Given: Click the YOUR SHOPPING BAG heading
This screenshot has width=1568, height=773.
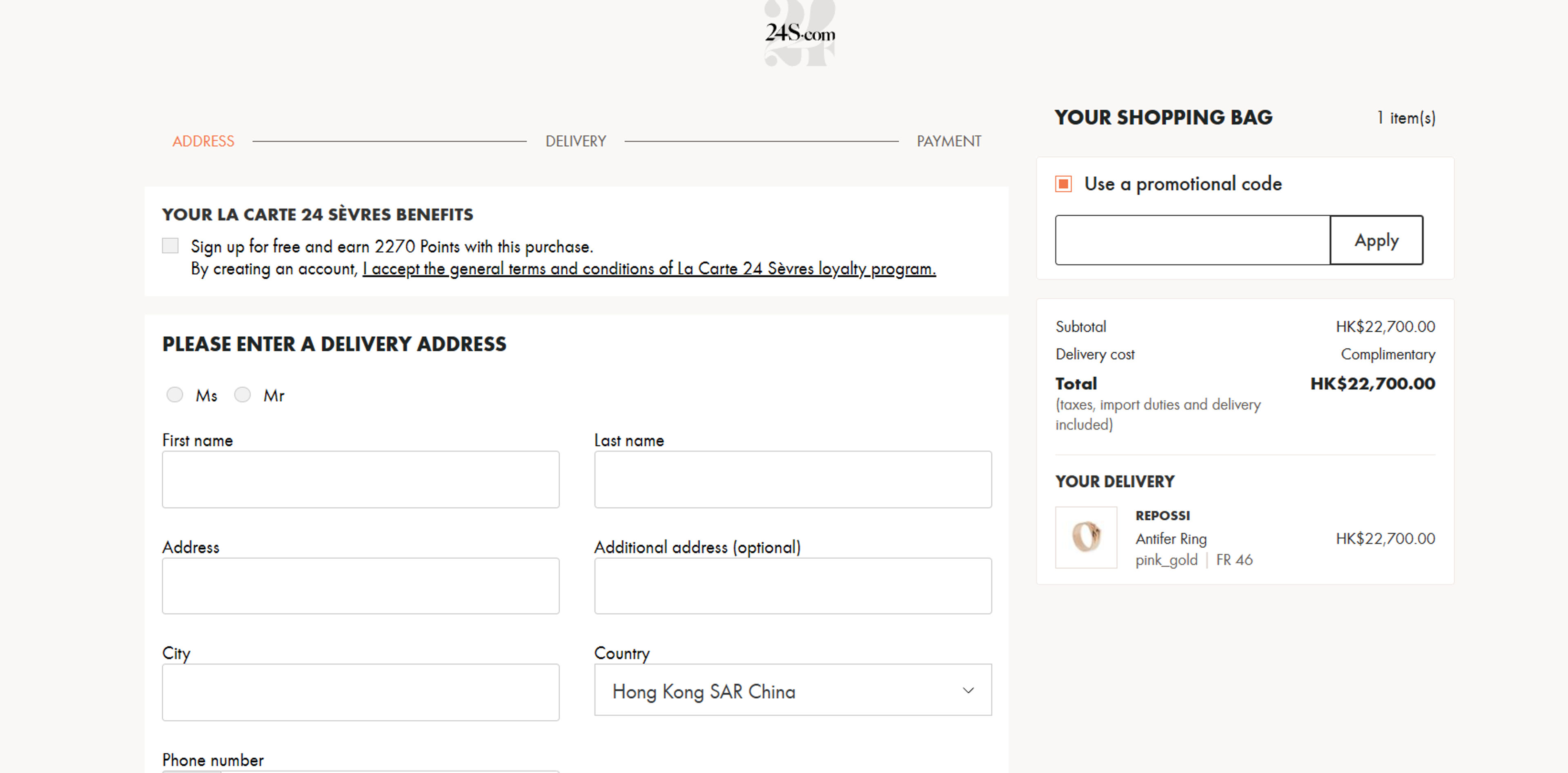Looking at the screenshot, I should click(x=1163, y=118).
